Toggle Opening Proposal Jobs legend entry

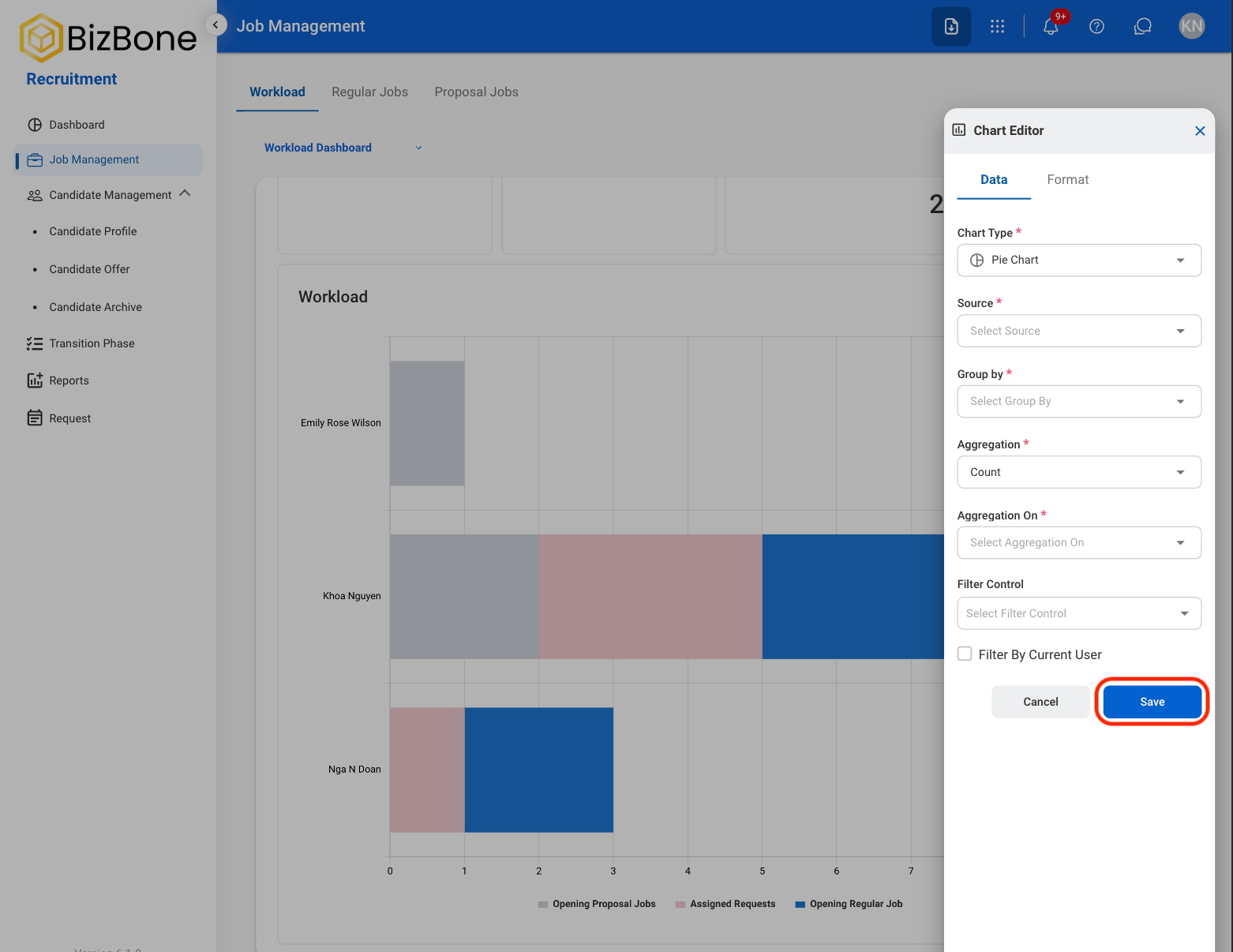[597, 904]
